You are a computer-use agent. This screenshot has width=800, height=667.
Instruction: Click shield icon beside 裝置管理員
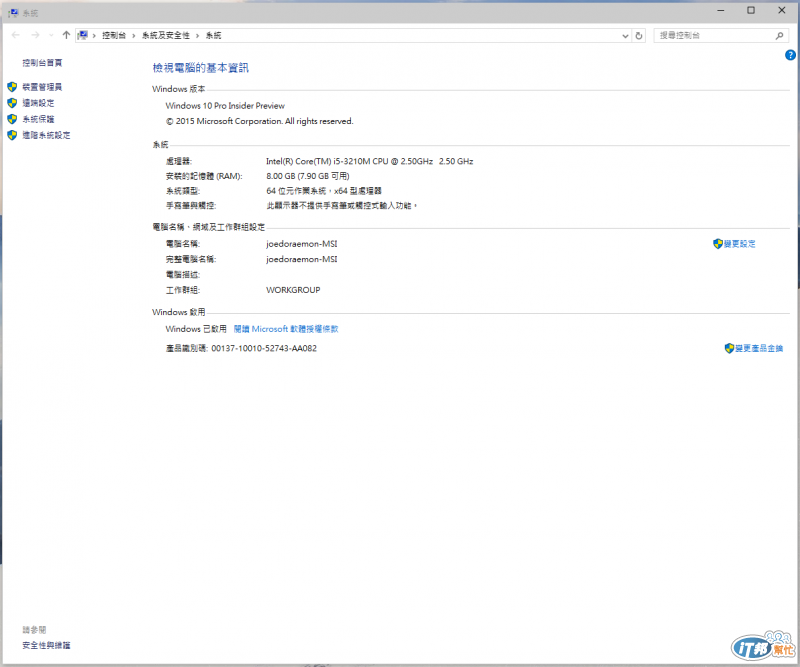[x=12, y=87]
